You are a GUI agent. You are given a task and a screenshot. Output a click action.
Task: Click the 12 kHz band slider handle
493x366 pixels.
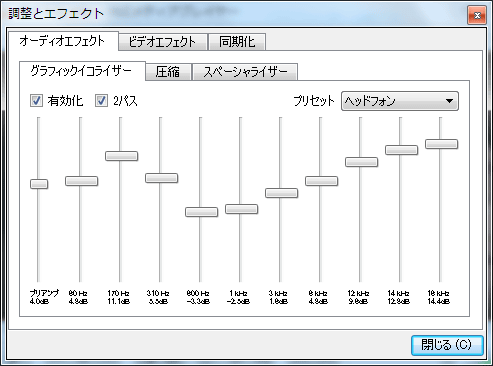[361, 162]
